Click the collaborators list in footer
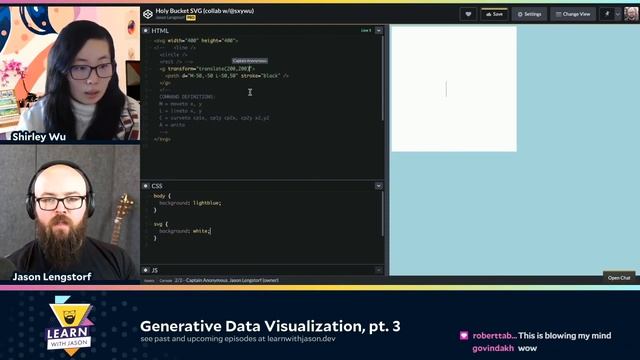Screen dimensions: 640x360 tap(227, 280)
